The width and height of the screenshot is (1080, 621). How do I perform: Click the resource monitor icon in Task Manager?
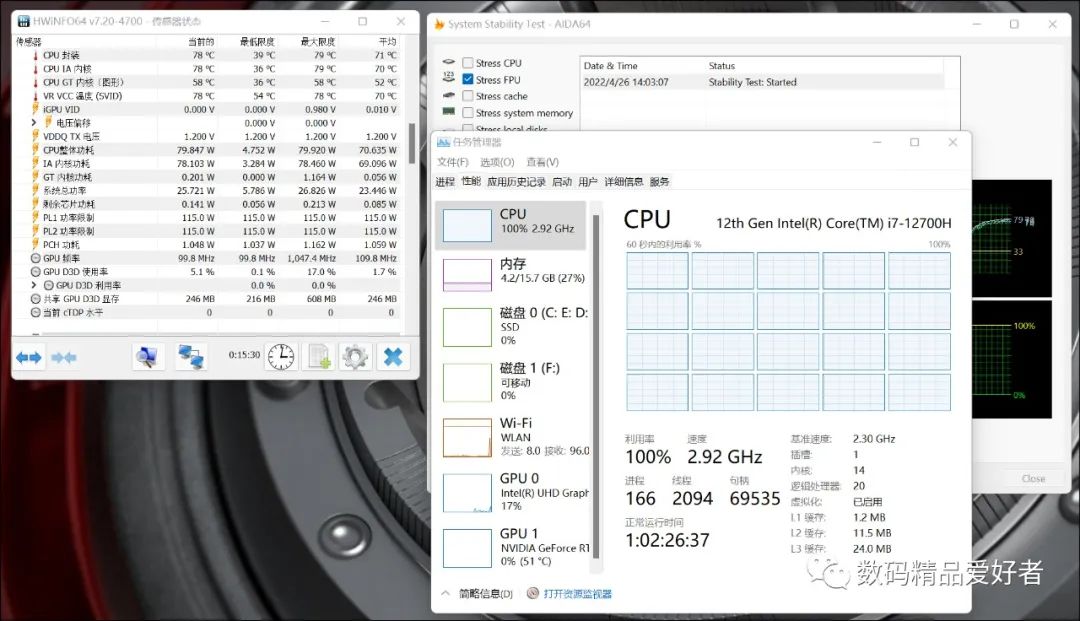coord(532,593)
